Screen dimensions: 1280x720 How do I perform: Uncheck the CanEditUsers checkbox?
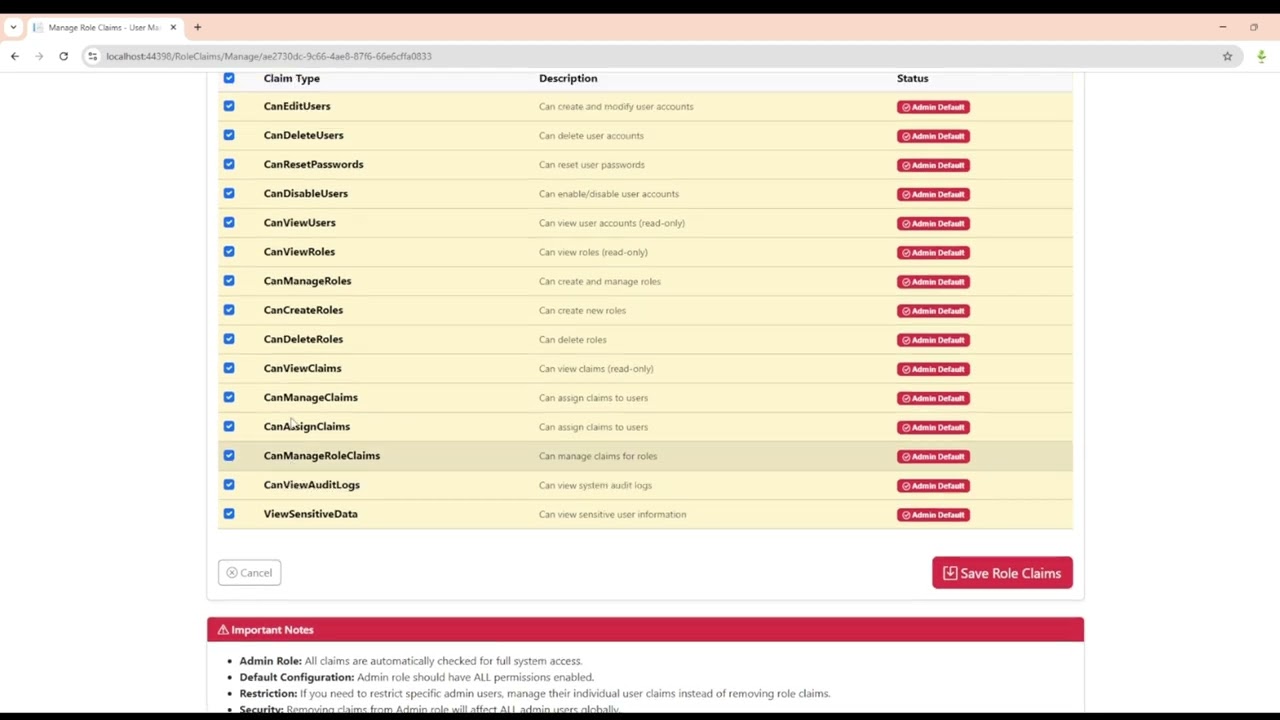coord(229,106)
